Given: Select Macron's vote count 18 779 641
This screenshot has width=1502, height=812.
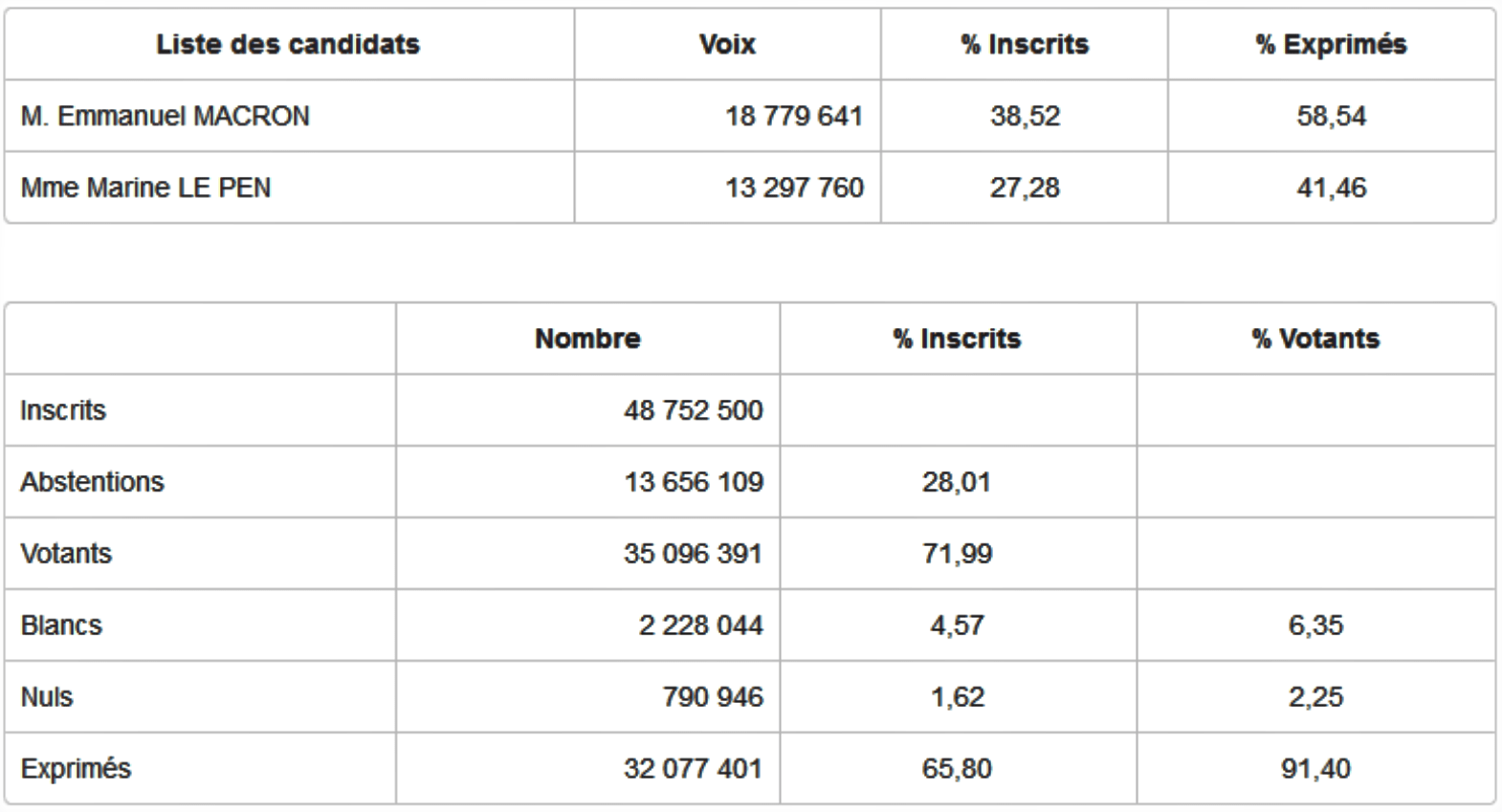Looking at the screenshot, I should click(793, 116).
